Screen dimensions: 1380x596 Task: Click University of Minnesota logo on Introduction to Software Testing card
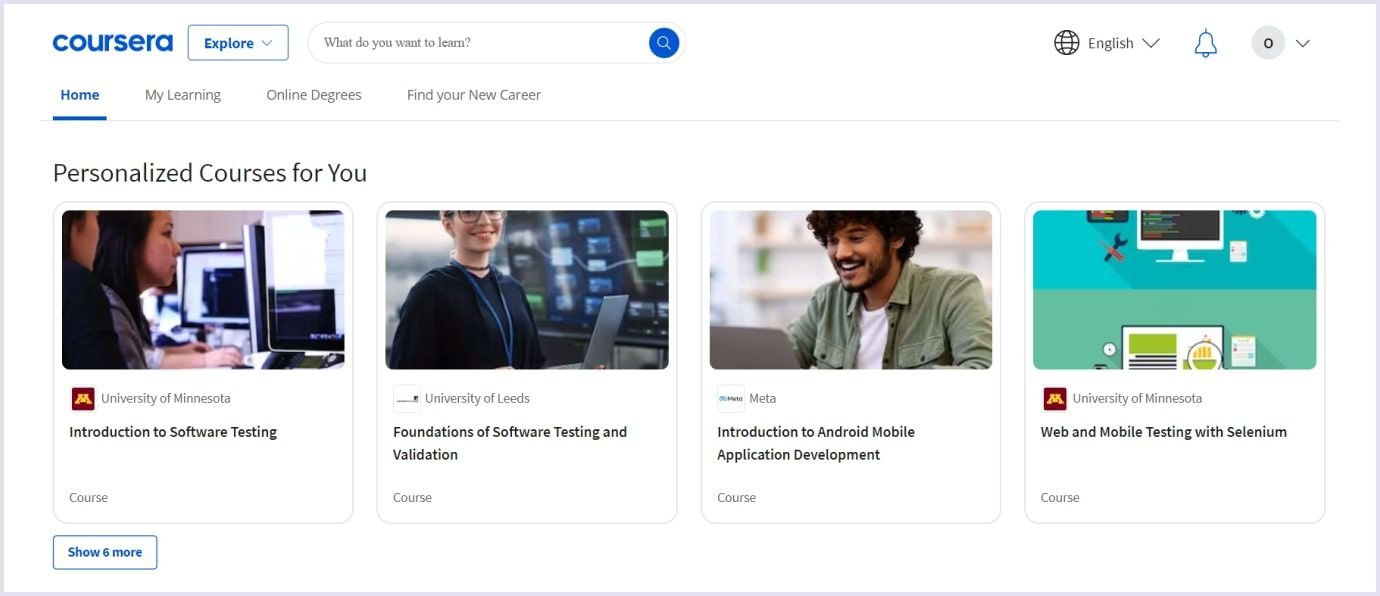[83, 399]
